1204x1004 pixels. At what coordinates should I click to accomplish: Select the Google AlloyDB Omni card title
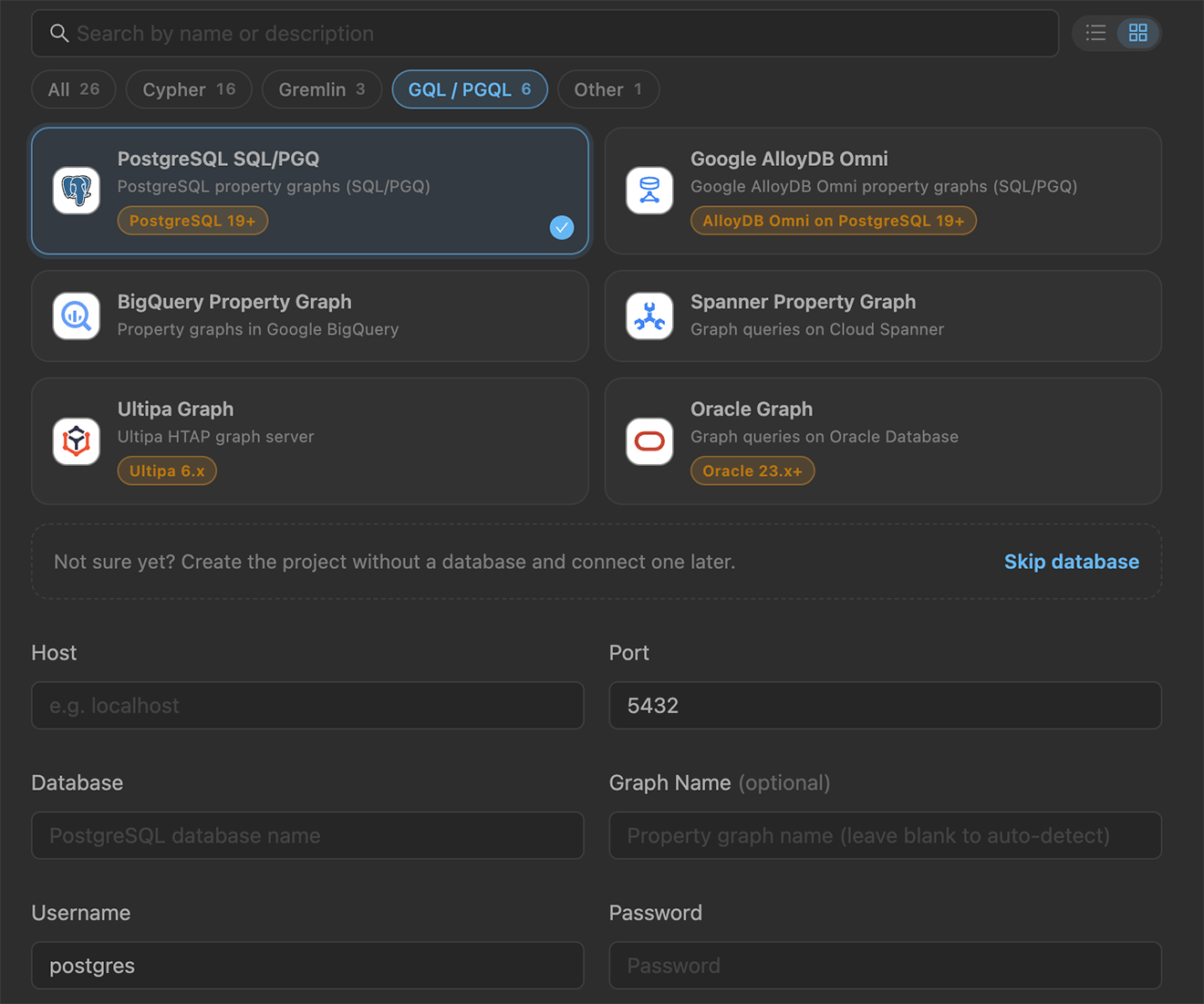pyautogui.click(x=789, y=159)
